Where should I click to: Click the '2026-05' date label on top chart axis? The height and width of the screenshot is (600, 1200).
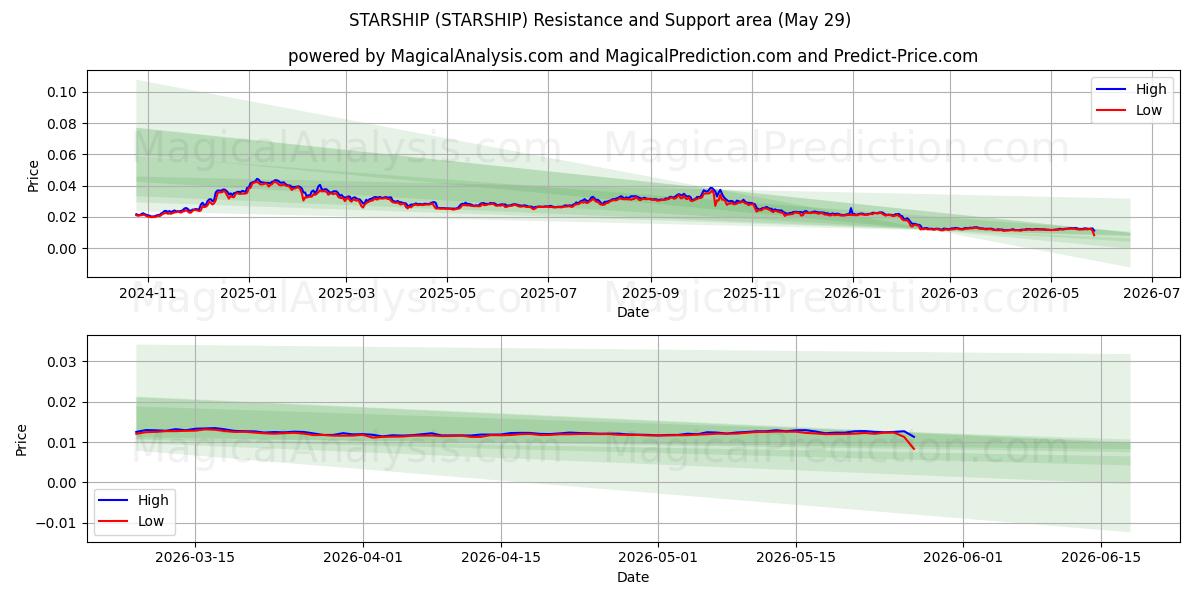click(1051, 294)
